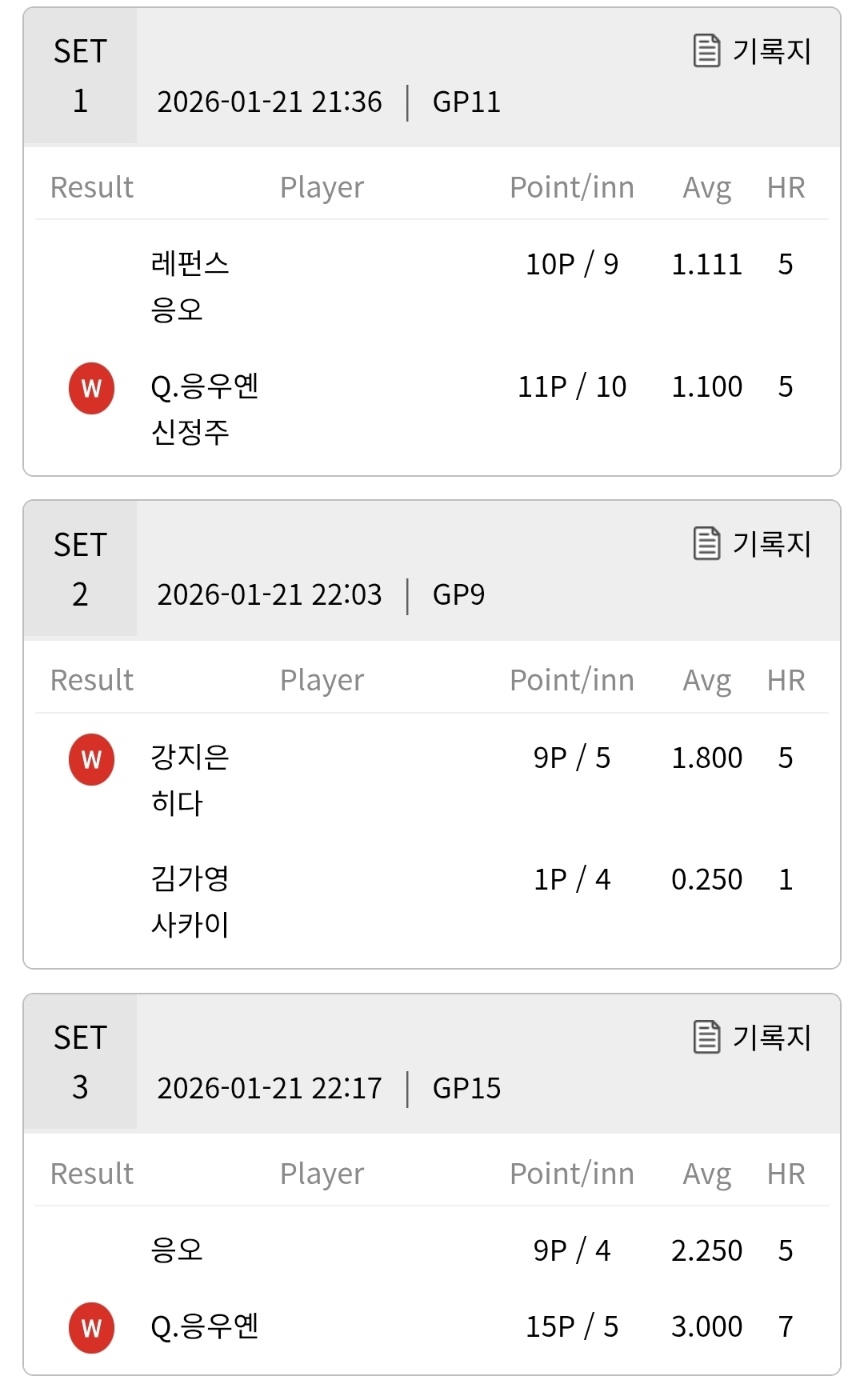
Task: Open the SET 1 기록지 document icon
Action: point(707,50)
